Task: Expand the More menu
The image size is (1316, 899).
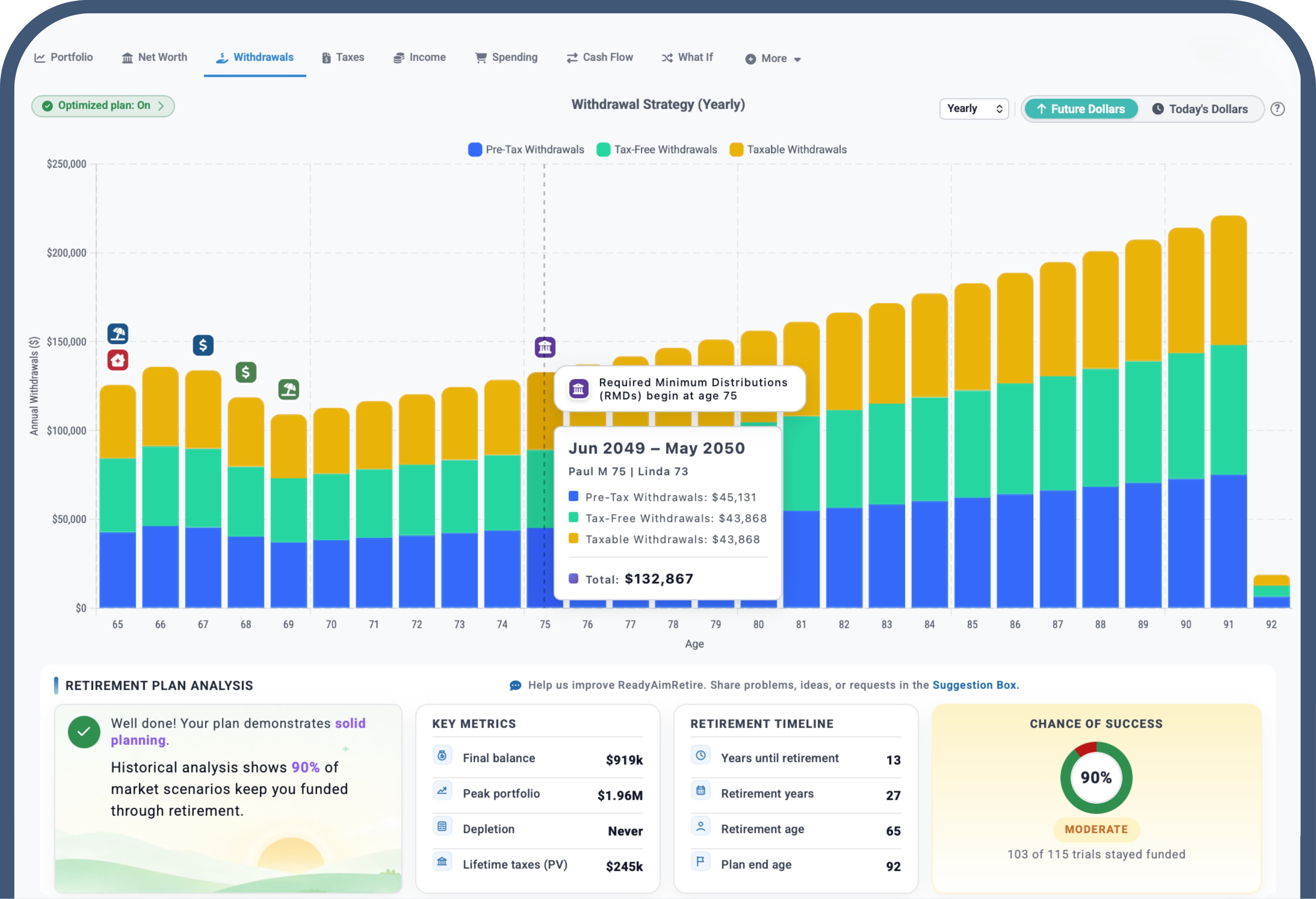Action: click(773, 58)
